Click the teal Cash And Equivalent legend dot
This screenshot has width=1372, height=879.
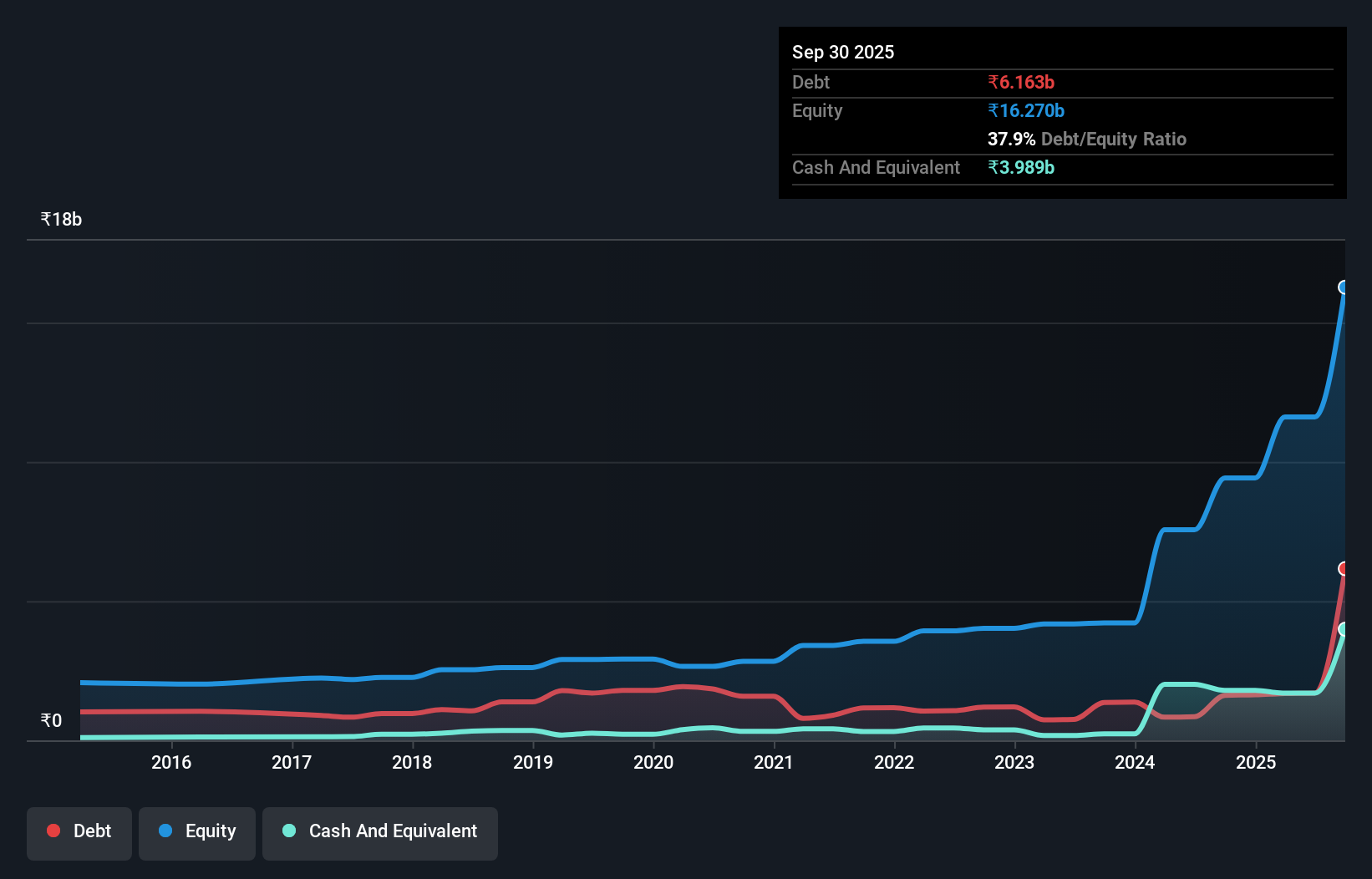287,831
